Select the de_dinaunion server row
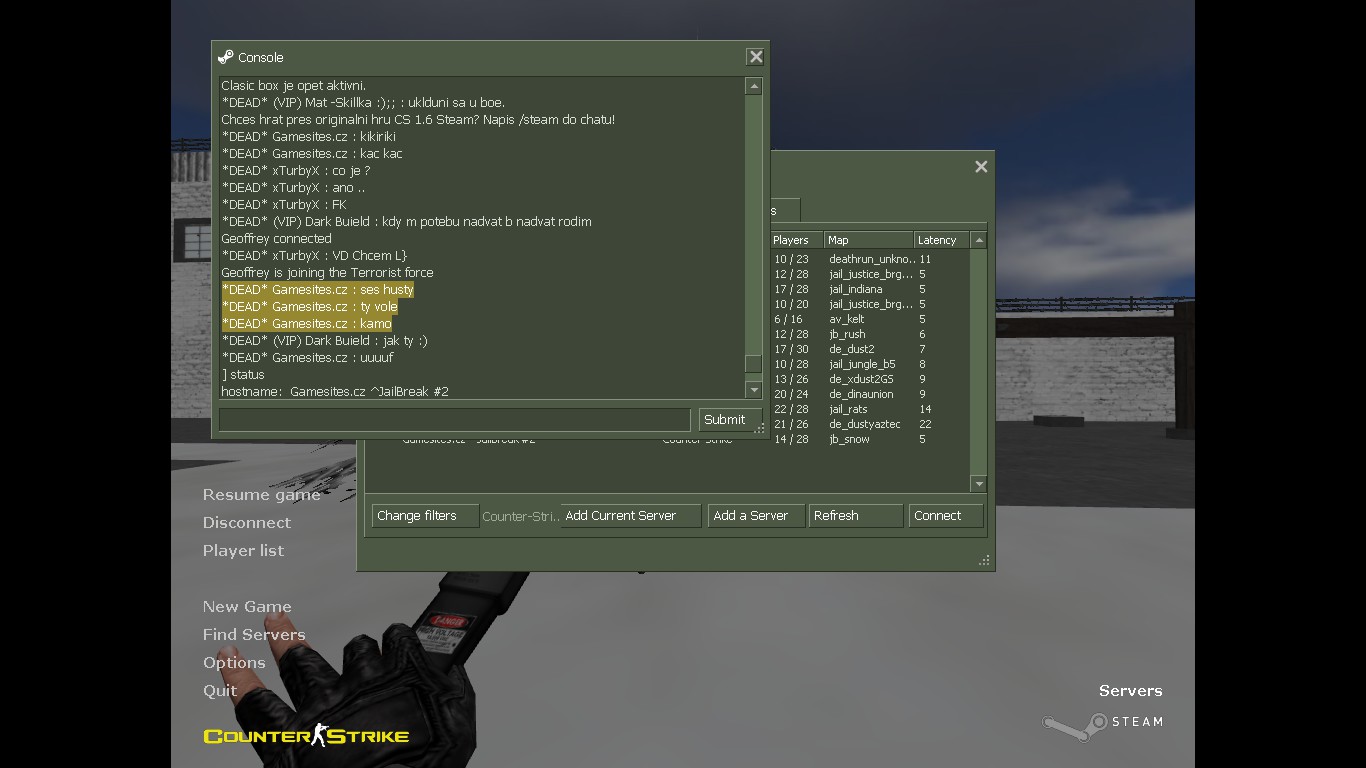 click(x=870, y=394)
